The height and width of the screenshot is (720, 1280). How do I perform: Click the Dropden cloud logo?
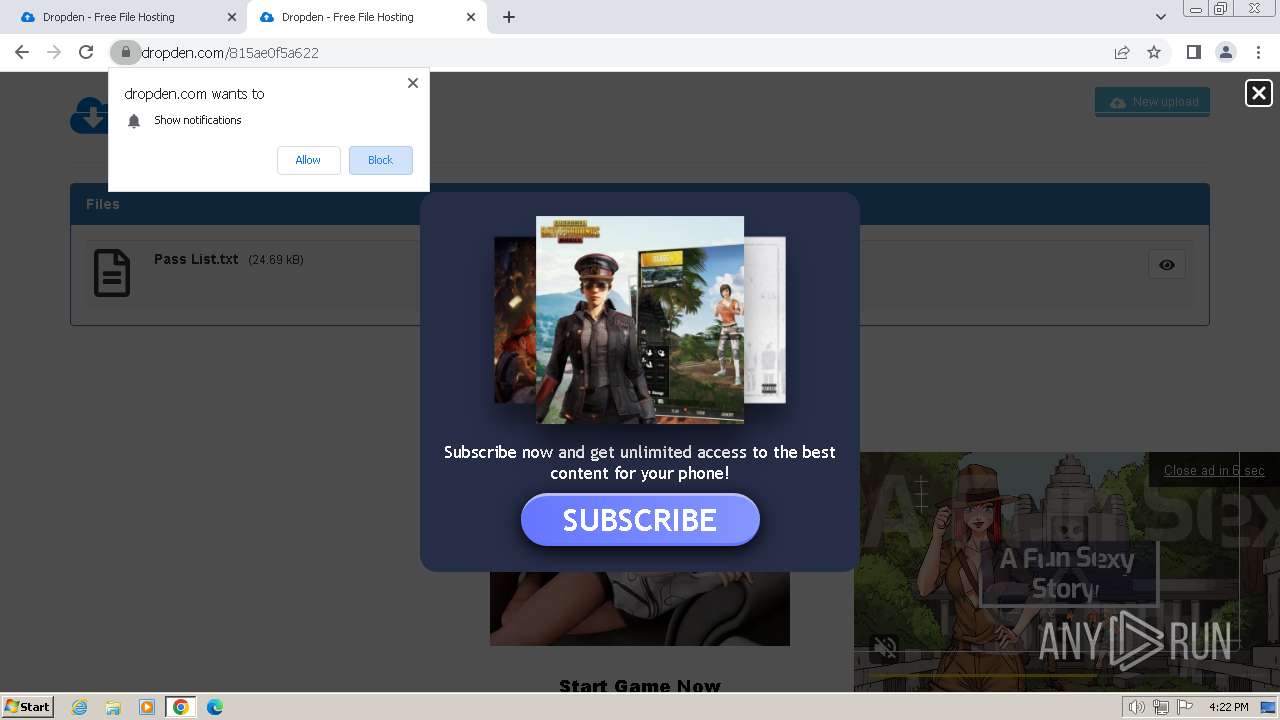89,115
